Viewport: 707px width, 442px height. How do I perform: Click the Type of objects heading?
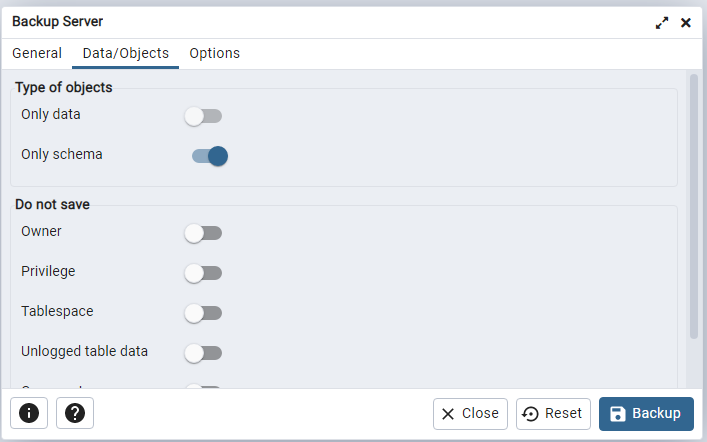pos(64,87)
